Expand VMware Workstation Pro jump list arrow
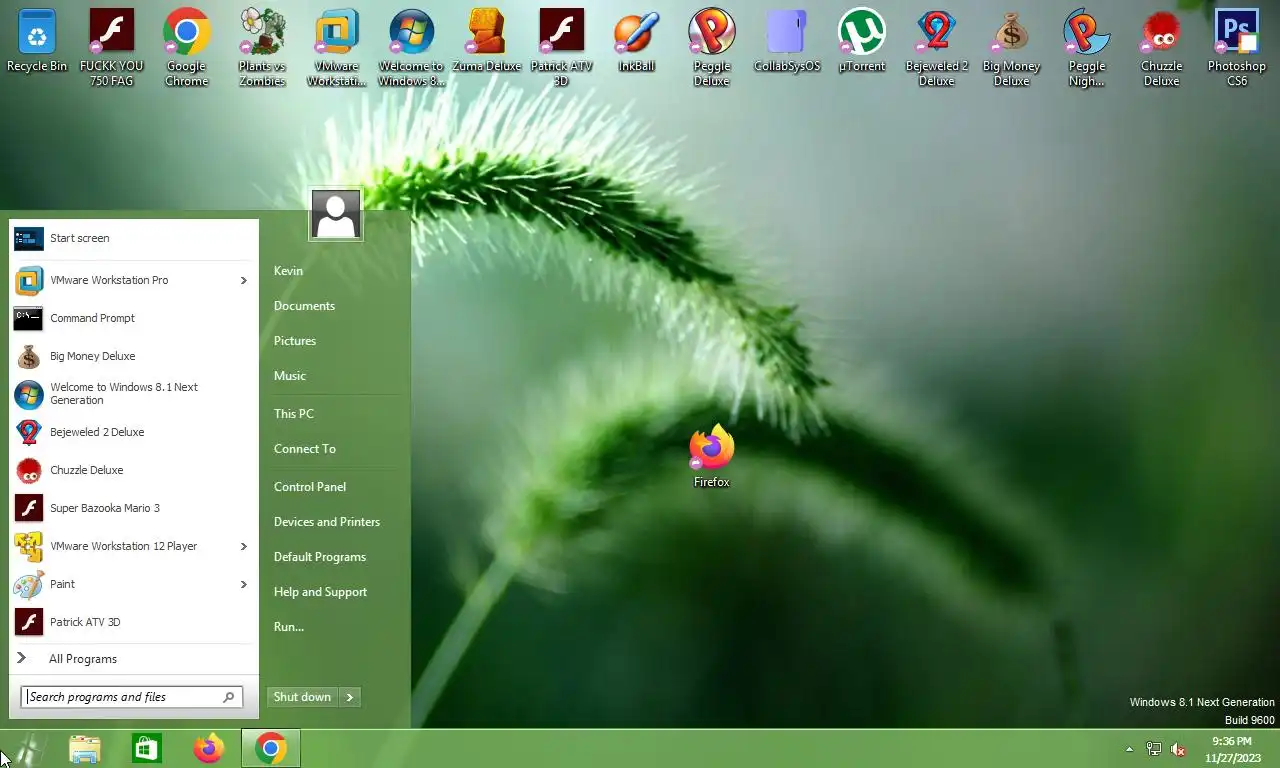 (243, 280)
